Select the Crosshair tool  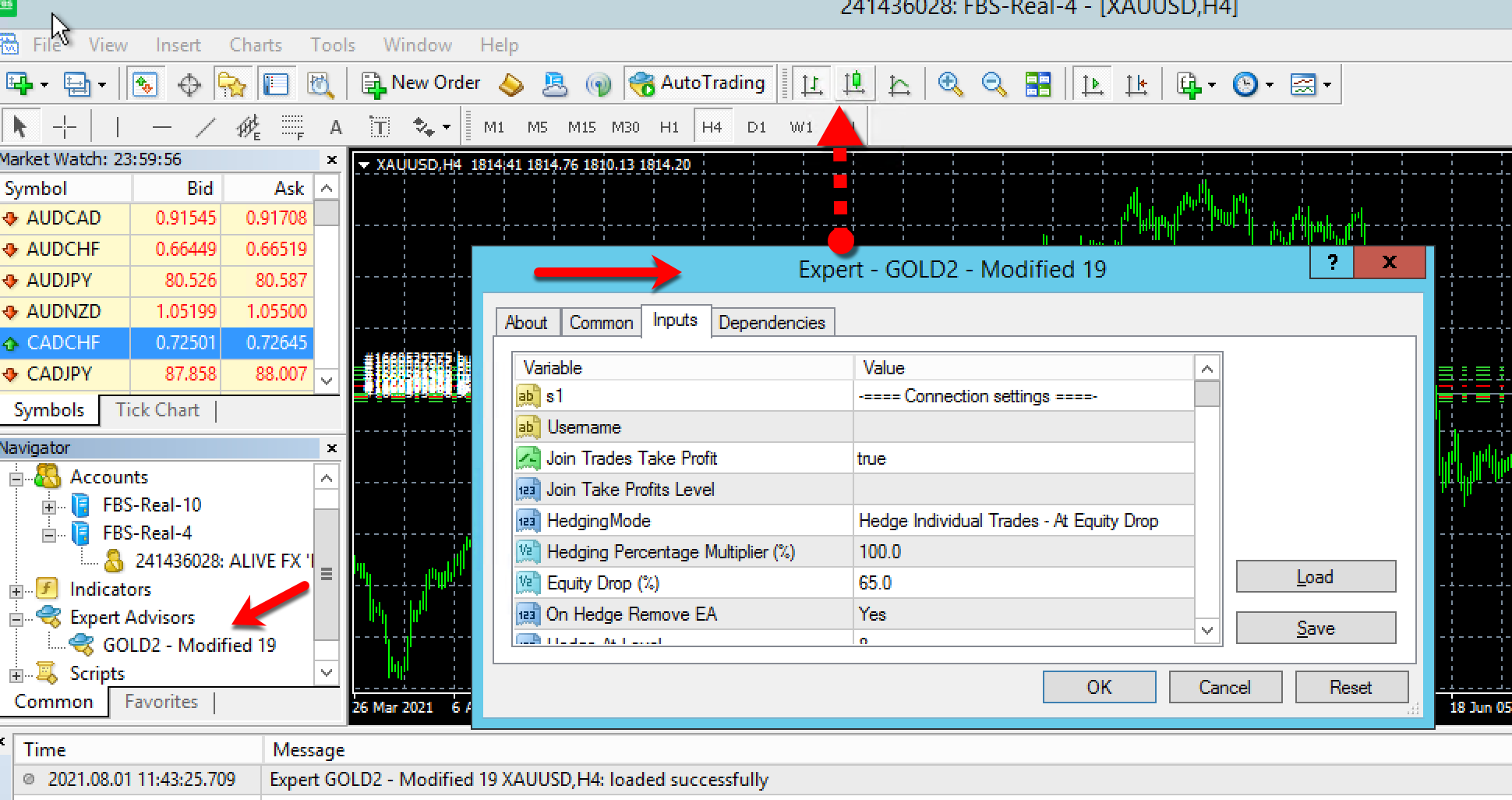(x=64, y=126)
